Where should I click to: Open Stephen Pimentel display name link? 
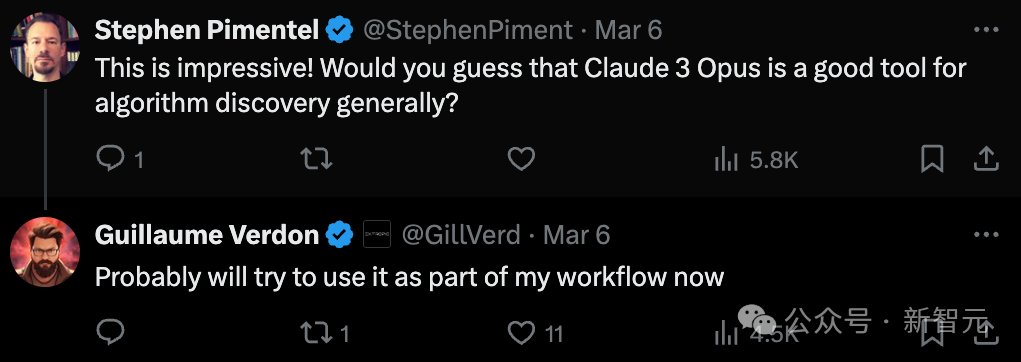[x=207, y=30]
